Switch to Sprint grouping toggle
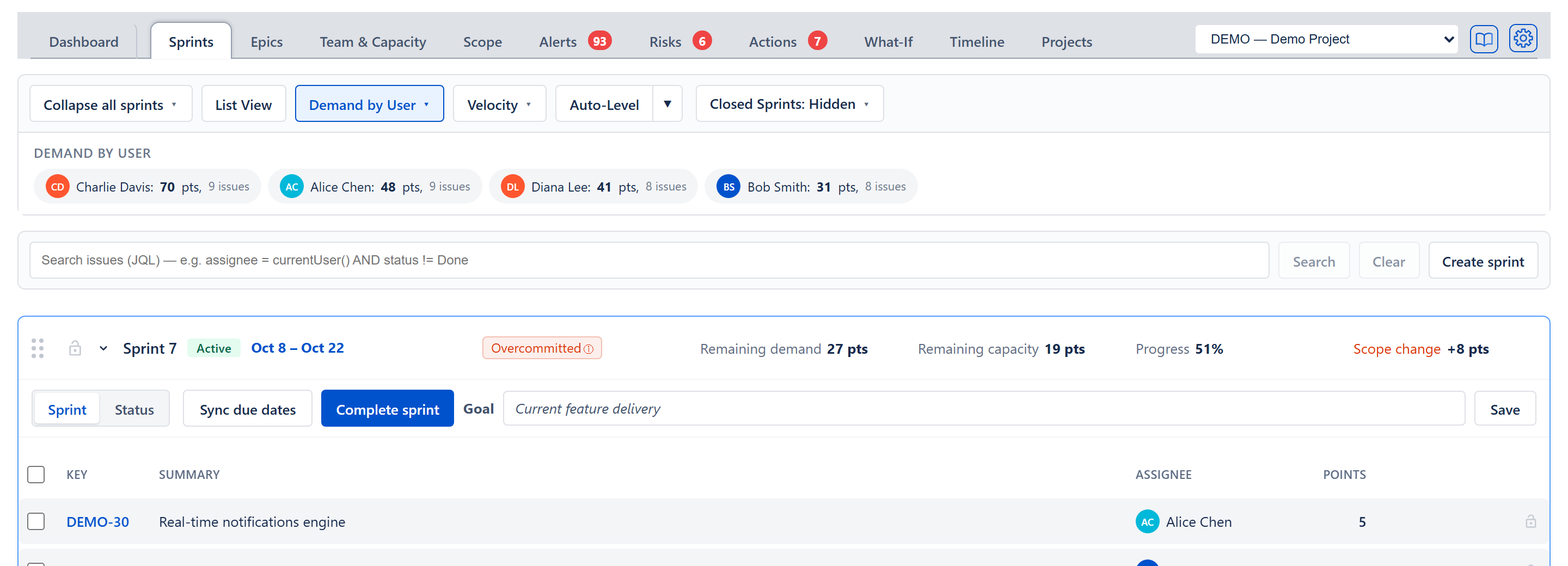 tap(67, 409)
